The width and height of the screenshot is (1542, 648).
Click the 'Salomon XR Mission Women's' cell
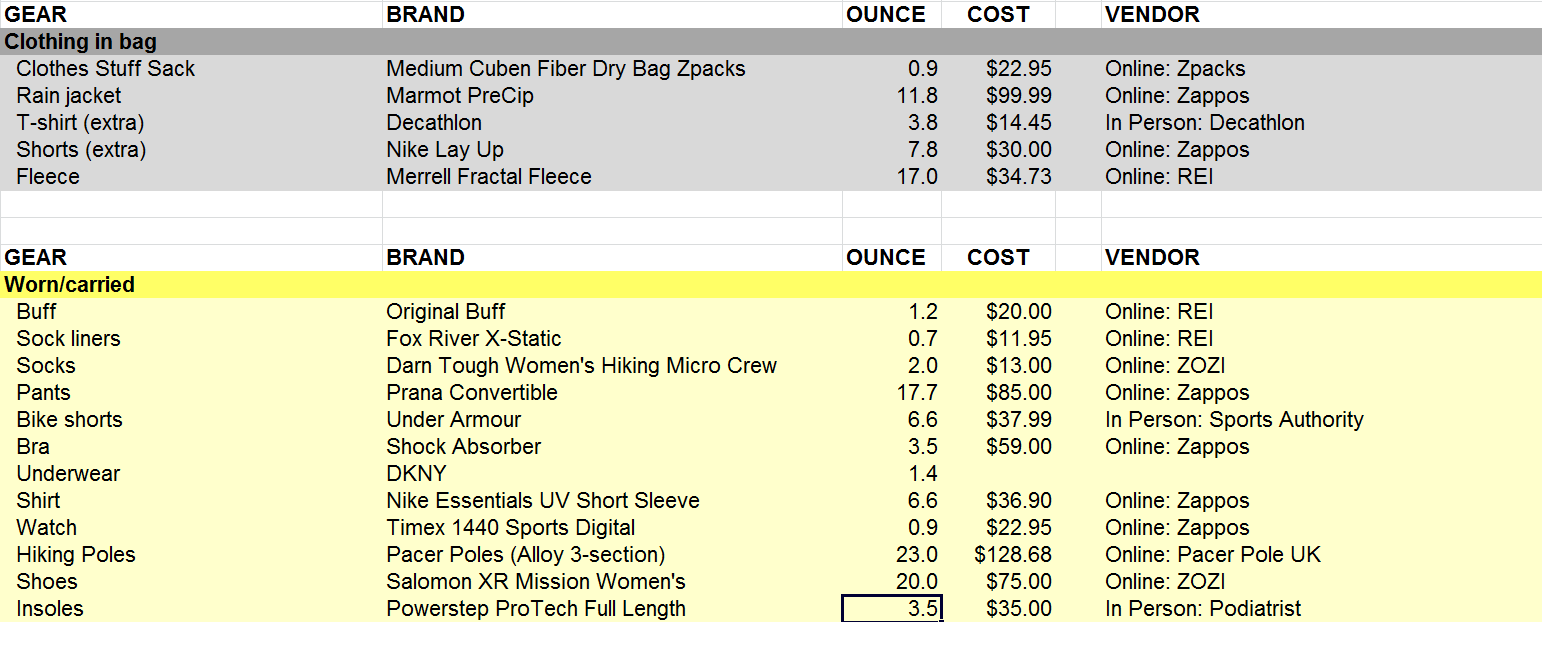click(536, 581)
